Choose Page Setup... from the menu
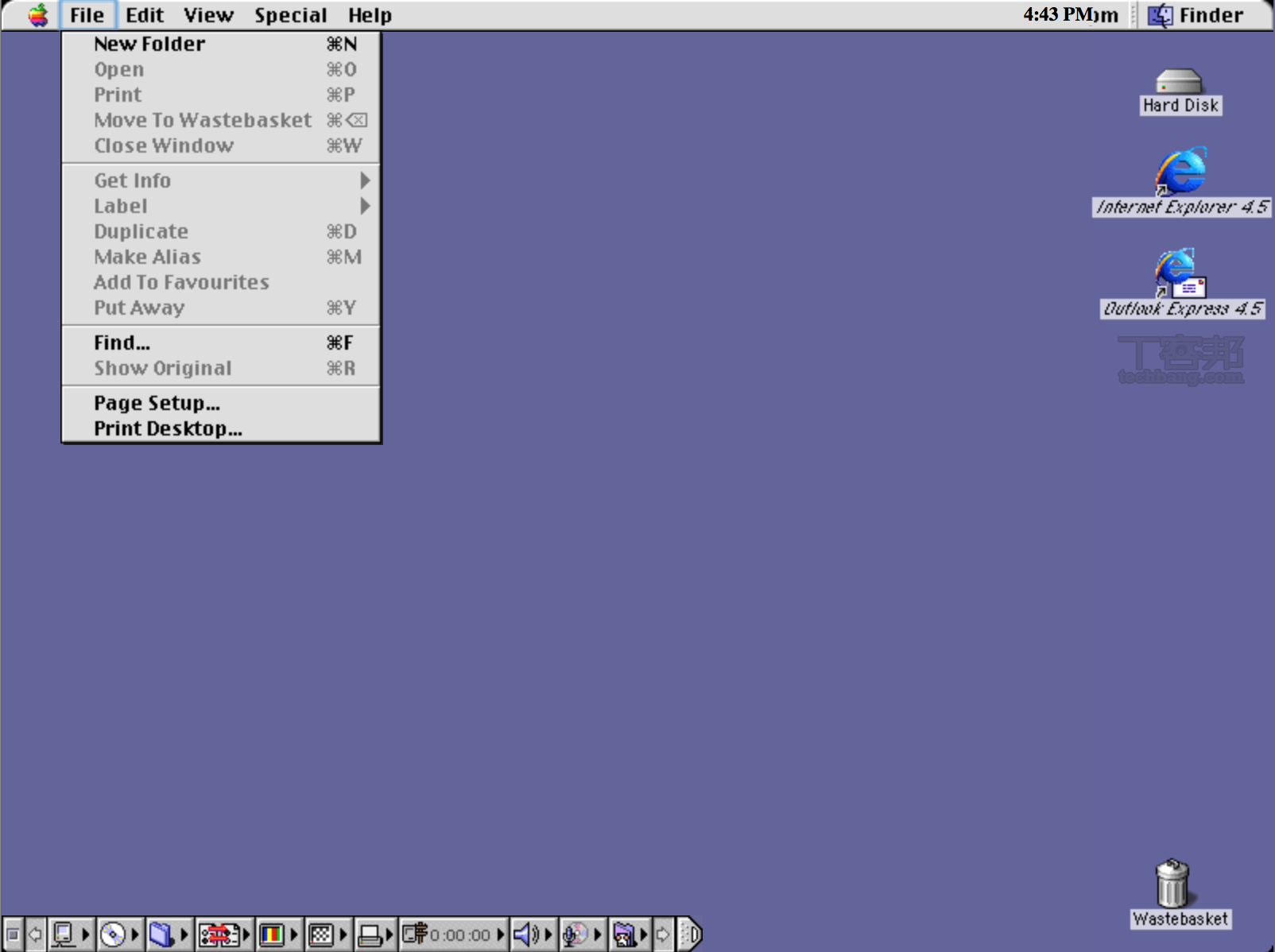1275x952 pixels. pyautogui.click(x=157, y=403)
